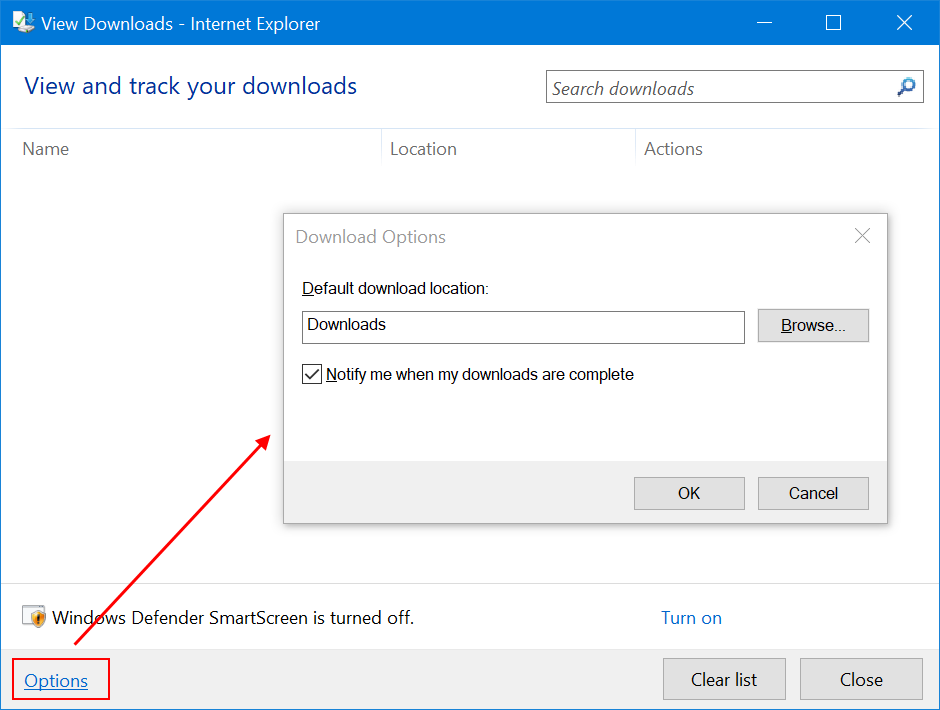Maximize the View Downloads window
940x710 pixels.
point(833,23)
